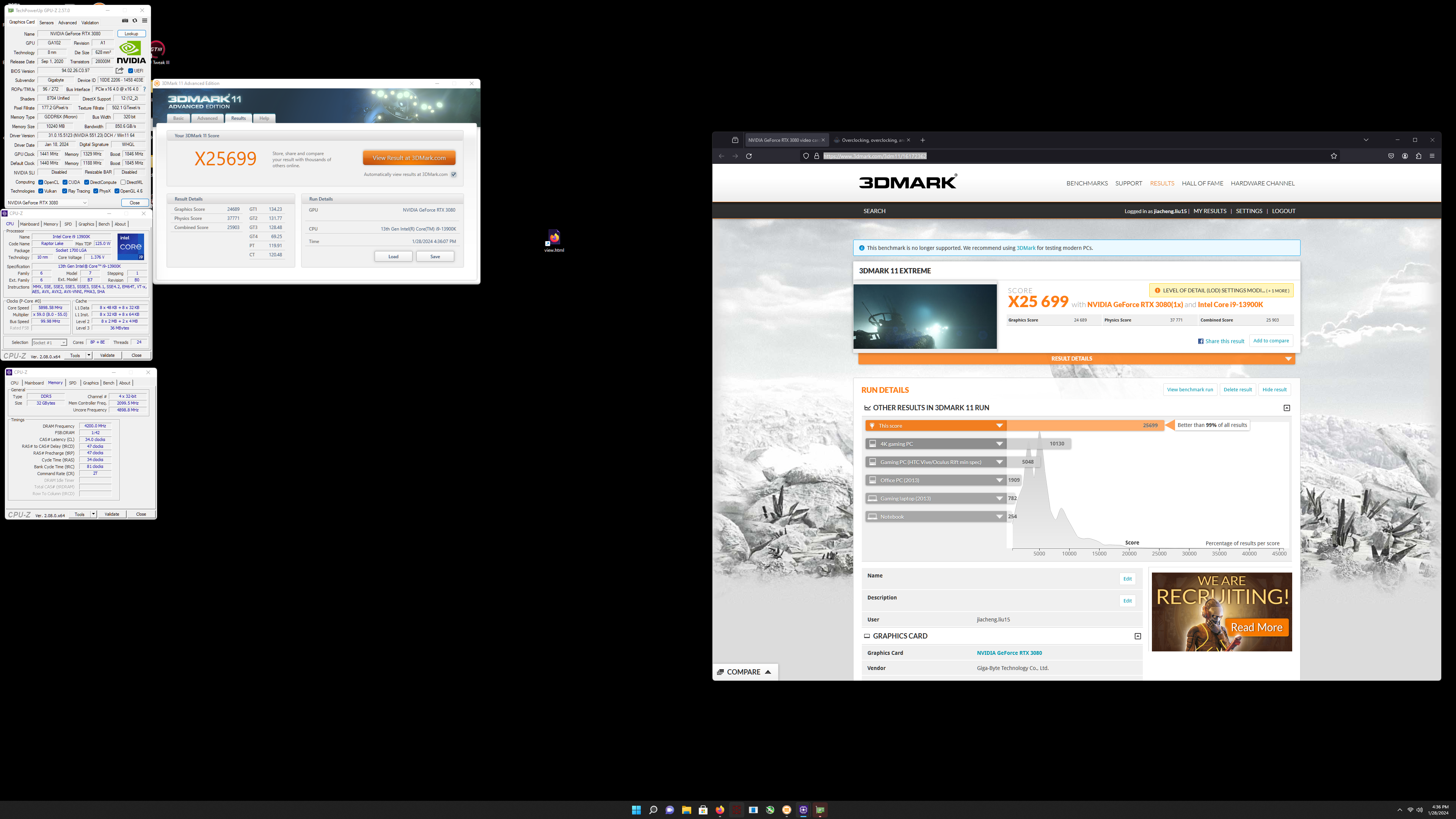The height and width of the screenshot is (819, 1456).
Task: Open the SPD tab in CPU-Z Memory window
Action: pyautogui.click(x=72, y=383)
